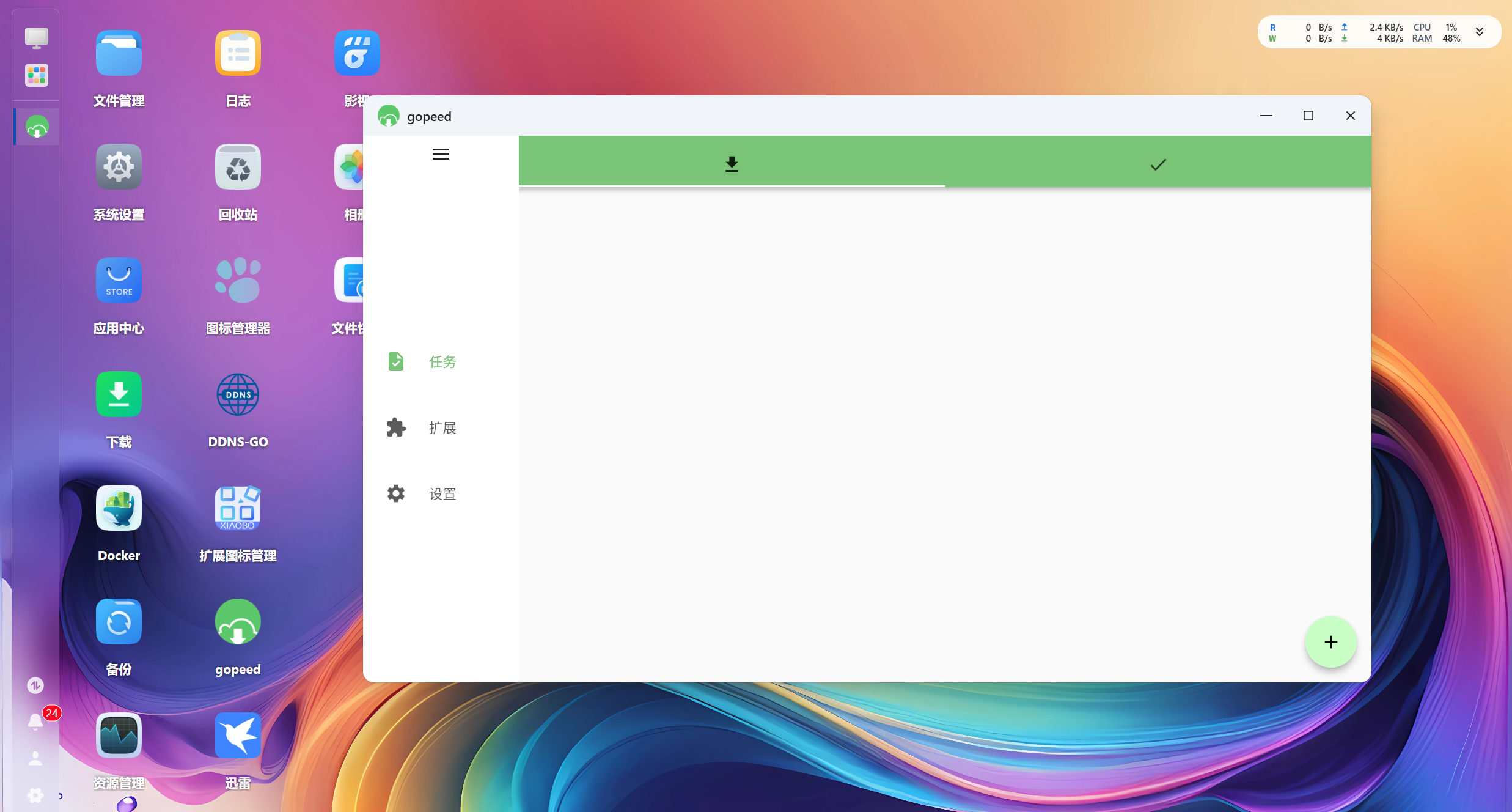Open the Docker desktop icon
The image size is (1512, 812).
click(x=119, y=509)
